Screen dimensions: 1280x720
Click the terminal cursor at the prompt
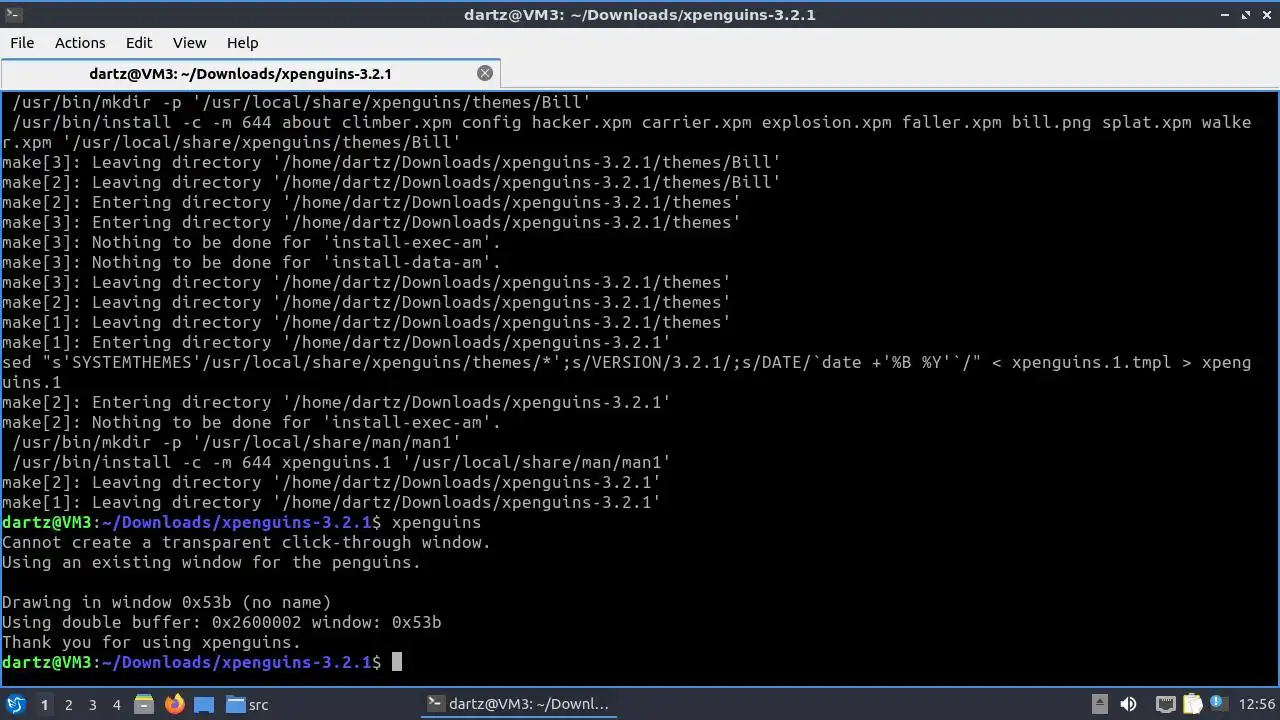coord(396,662)
